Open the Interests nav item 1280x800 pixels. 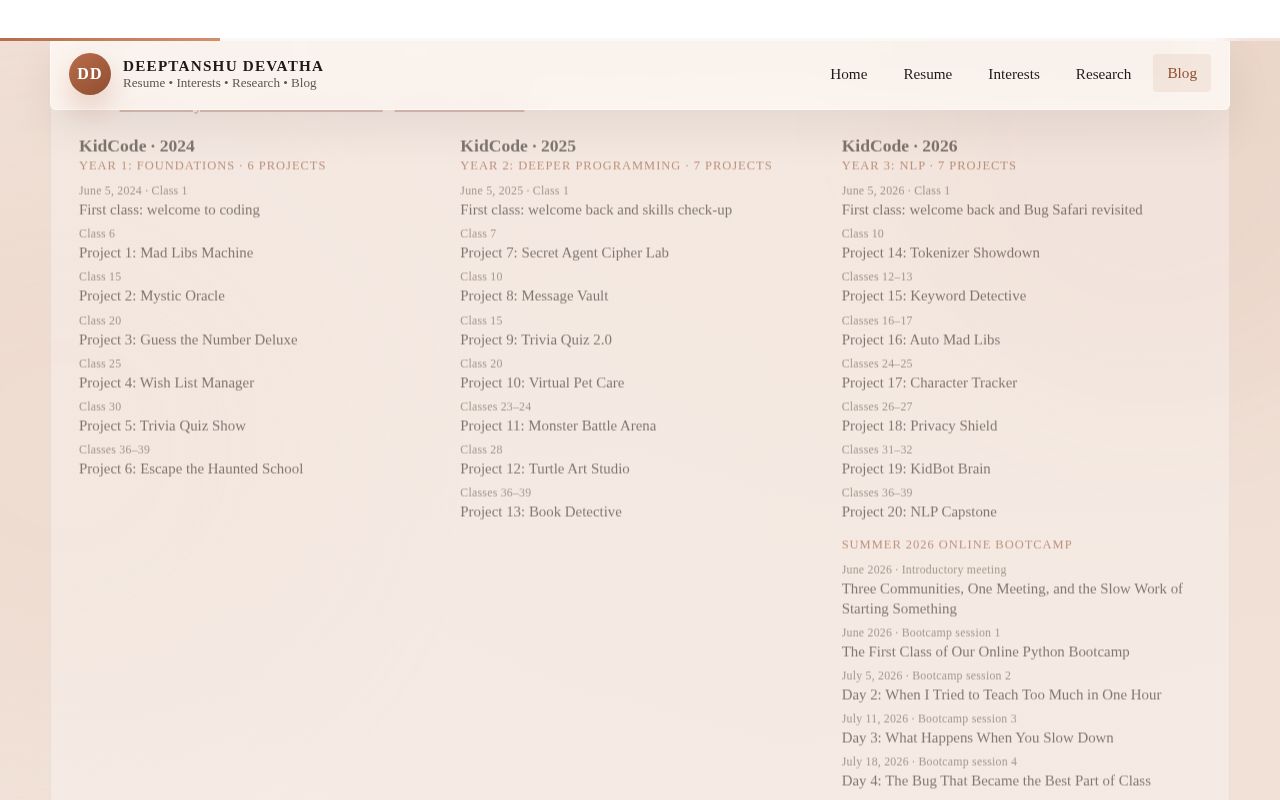click(x=1014, y=74)
